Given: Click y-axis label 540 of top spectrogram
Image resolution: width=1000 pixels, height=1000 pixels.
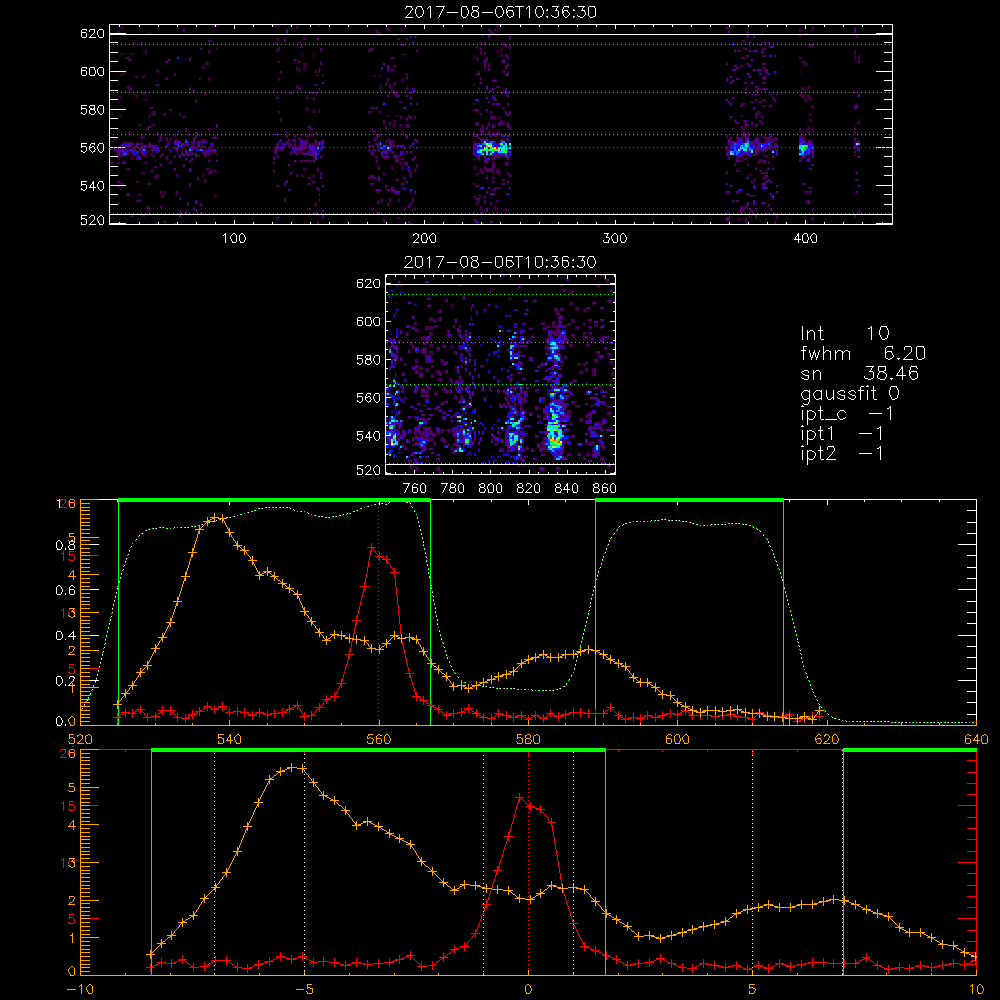Looking at the screenshot, I should 92,186.
